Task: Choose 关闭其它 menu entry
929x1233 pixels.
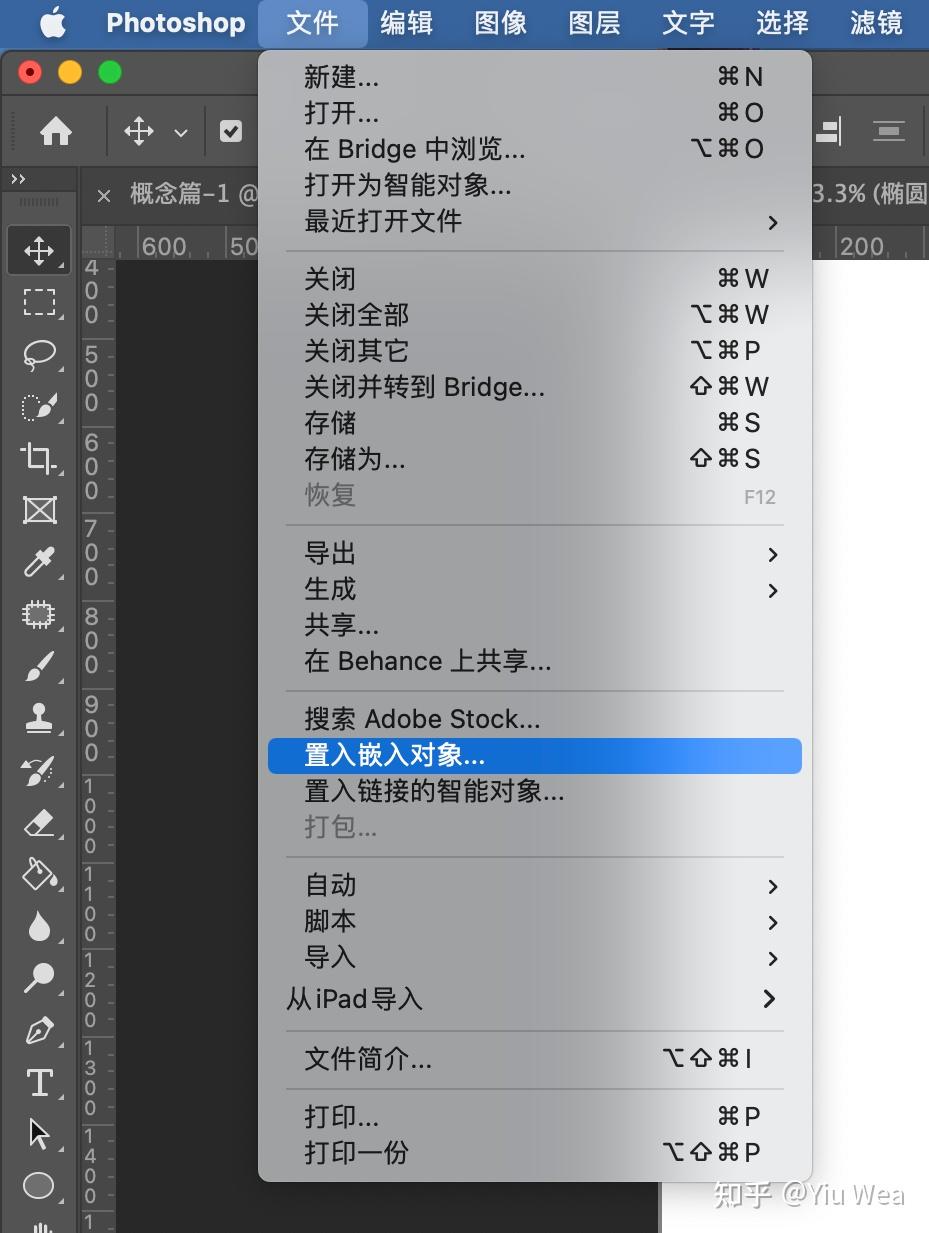Action: click(x=535, y=351)
